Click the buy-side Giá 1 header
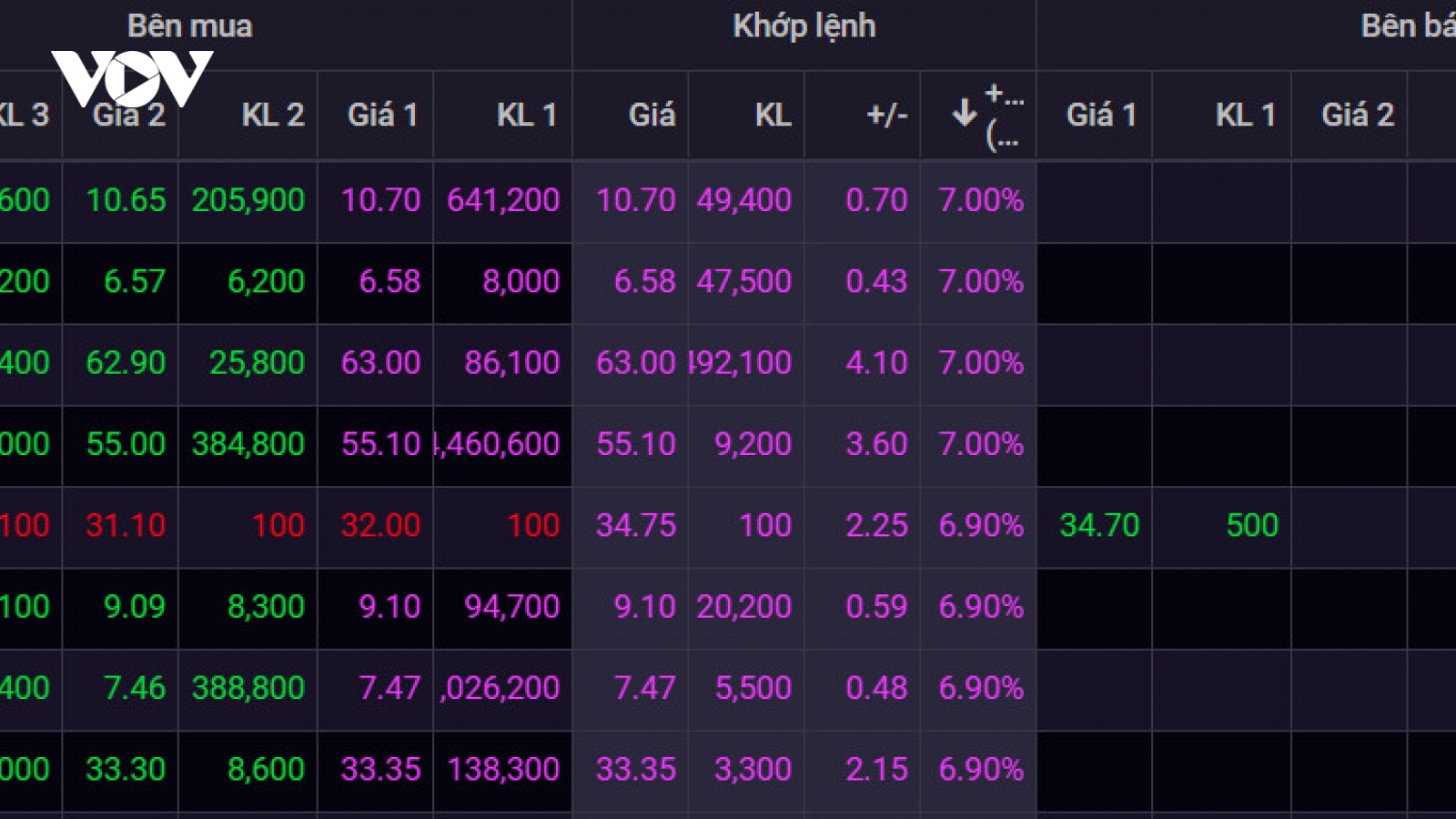This screenshot has width=1456, height=819. pyautogui.click(x=382, y=116)
